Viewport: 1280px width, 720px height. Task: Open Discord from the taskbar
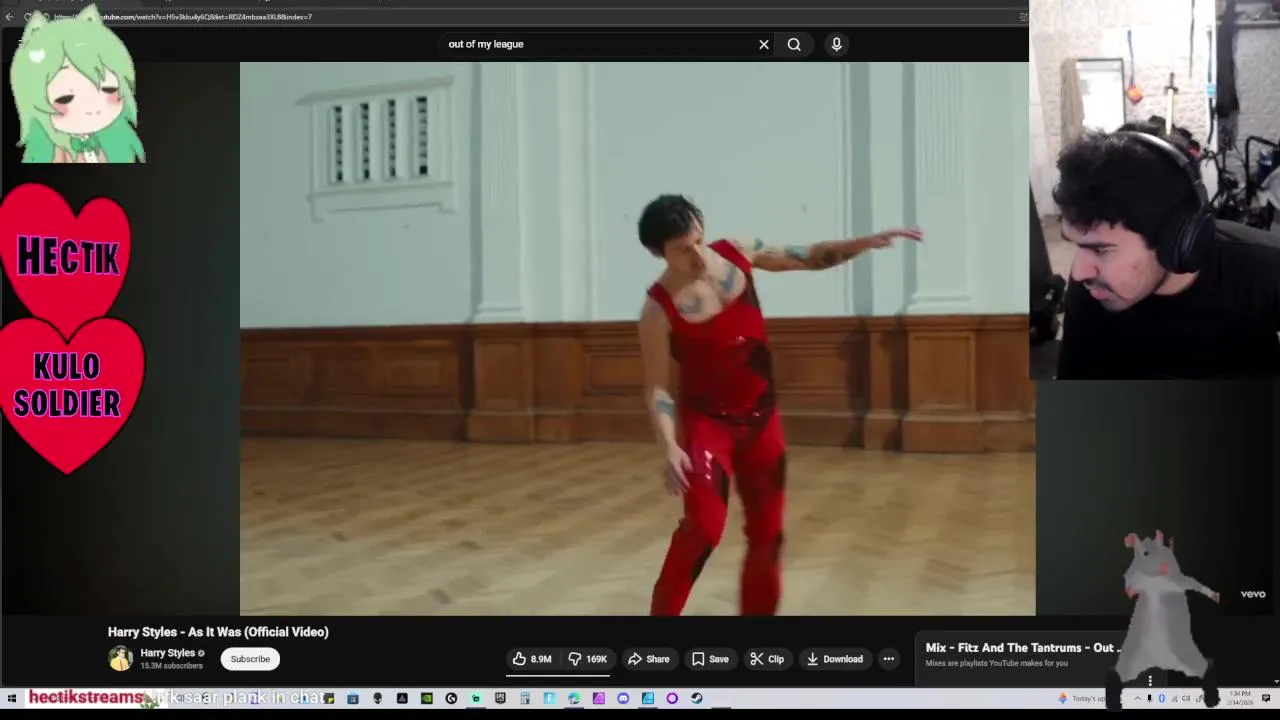(x=623, y=698)
